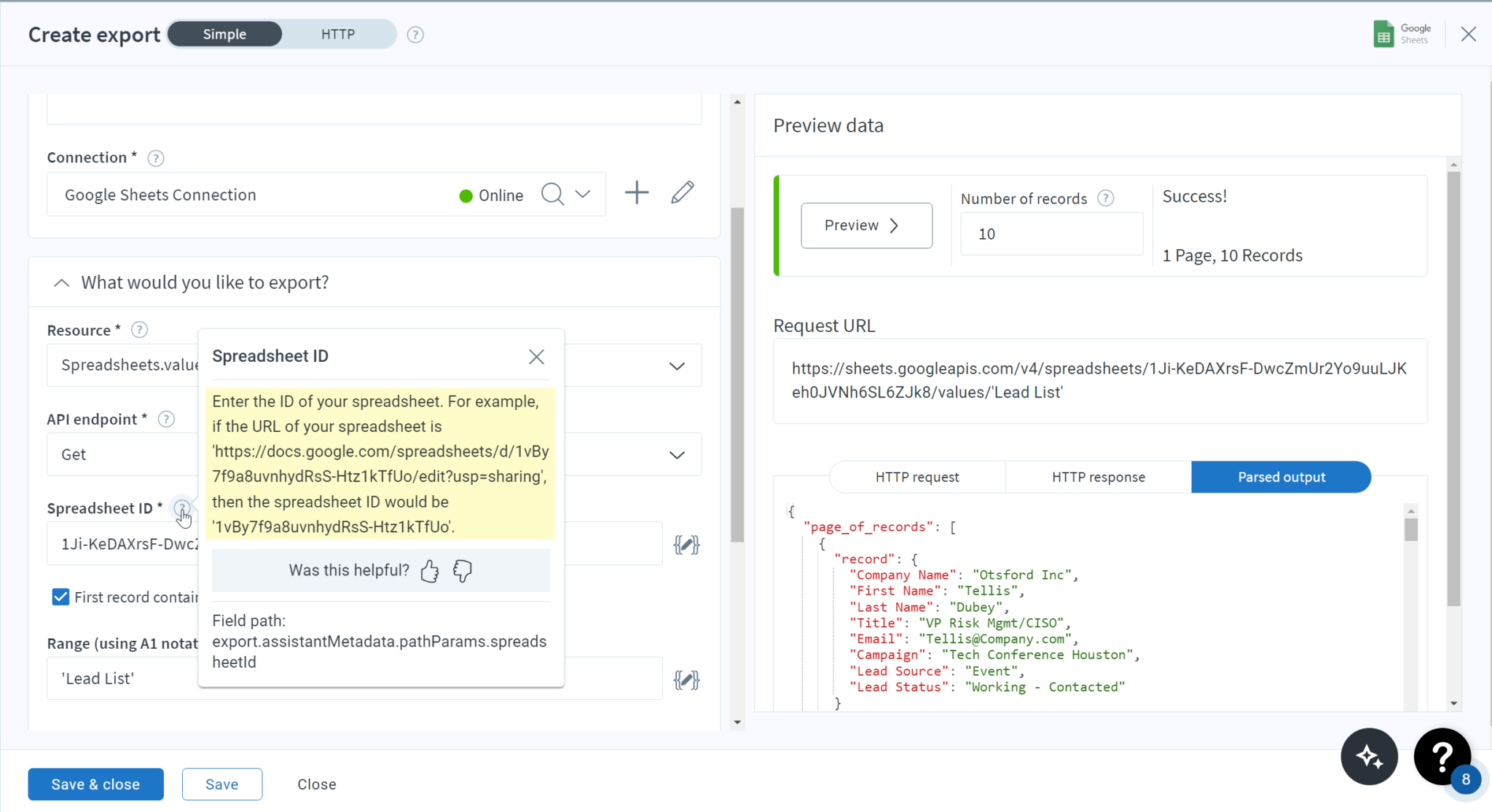1492x812 pixels.
Task: Rate the tooltip helpful with thumbs up
Action: [x=429, y=571]
